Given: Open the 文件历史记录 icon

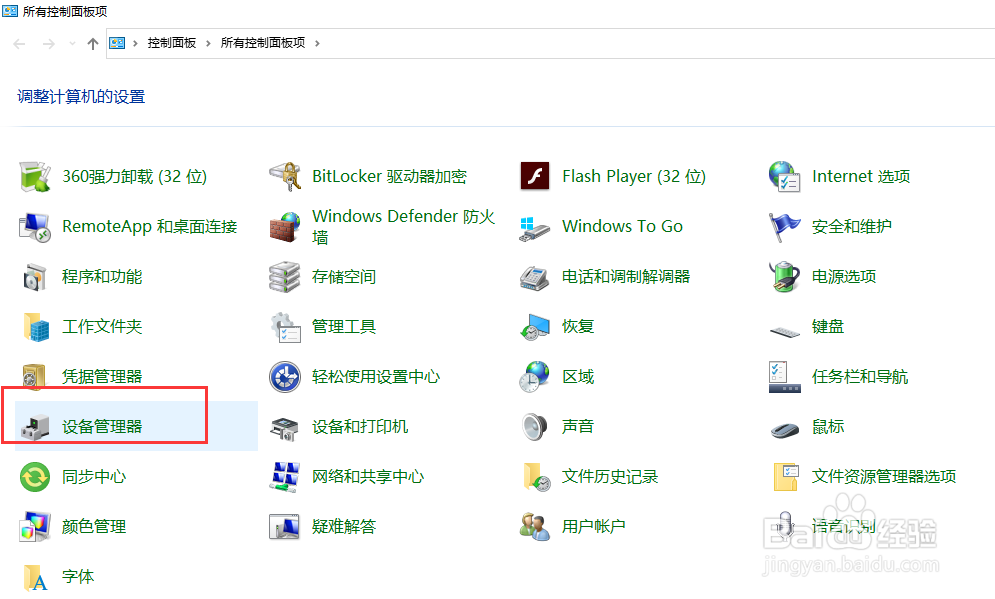Looking at the screenshot, I should 536,477.
